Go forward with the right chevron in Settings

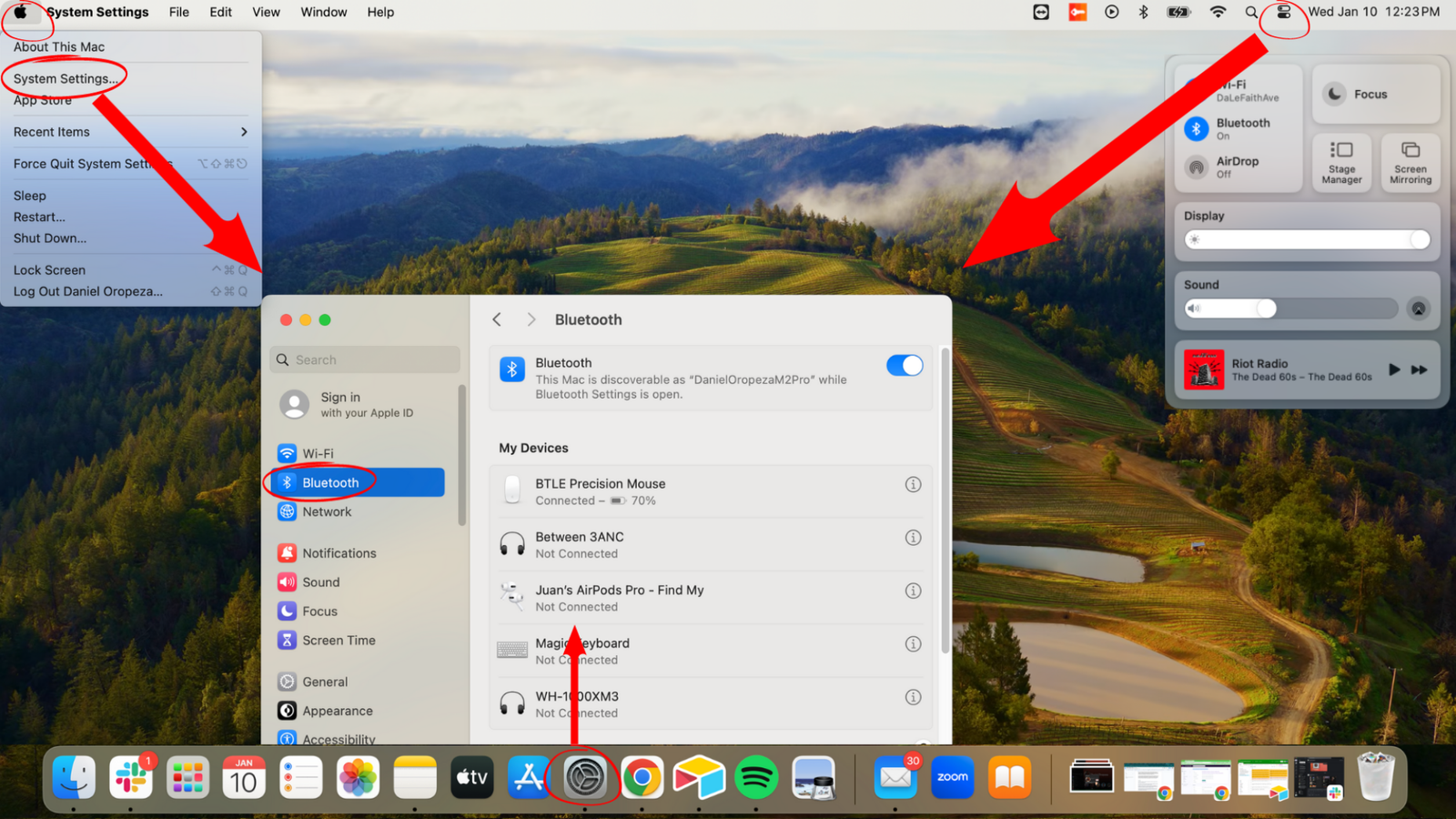[x=531, y=319]
